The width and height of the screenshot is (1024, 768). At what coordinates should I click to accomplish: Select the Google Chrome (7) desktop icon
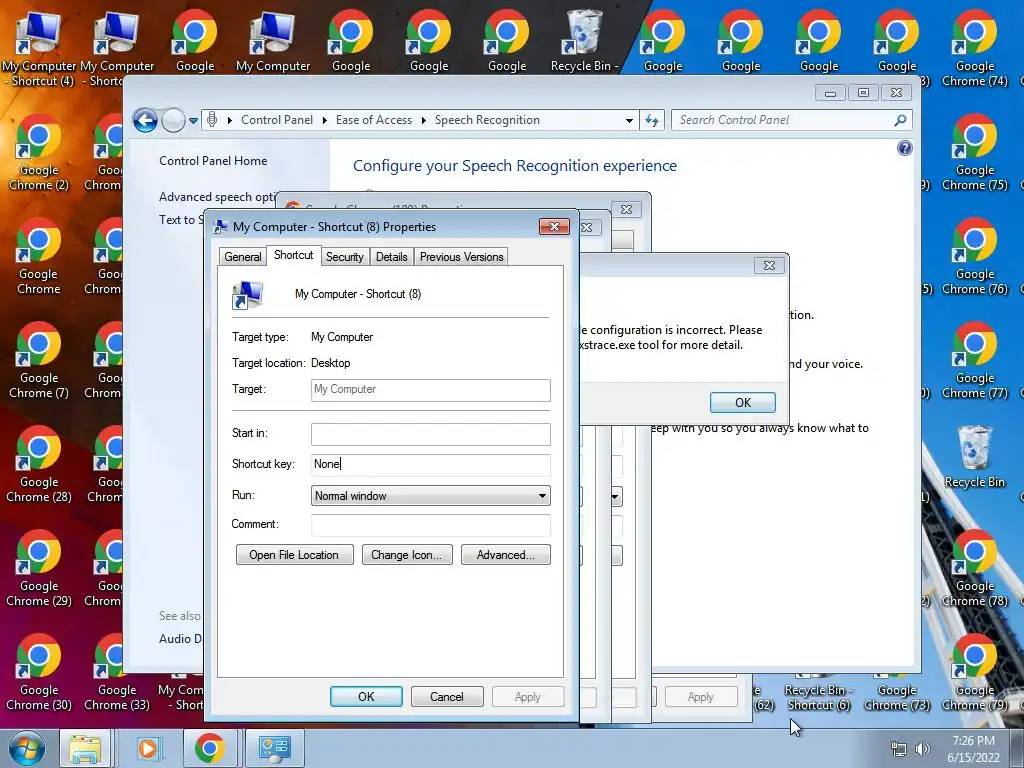(x=39, y=360)
